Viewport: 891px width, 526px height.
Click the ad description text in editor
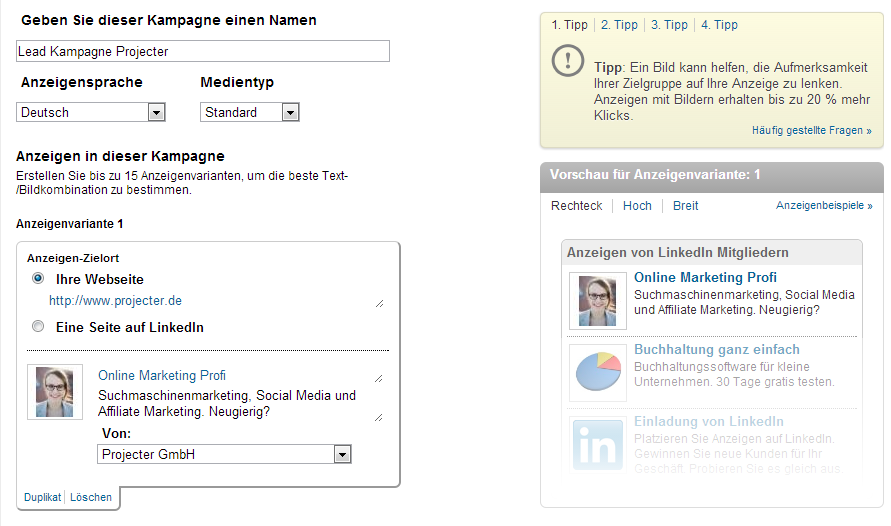[227, 403]
